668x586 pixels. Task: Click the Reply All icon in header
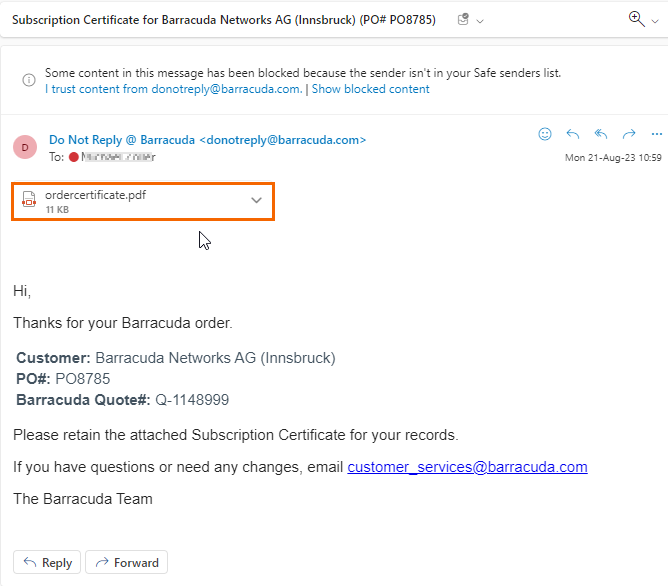coord(601,134)
